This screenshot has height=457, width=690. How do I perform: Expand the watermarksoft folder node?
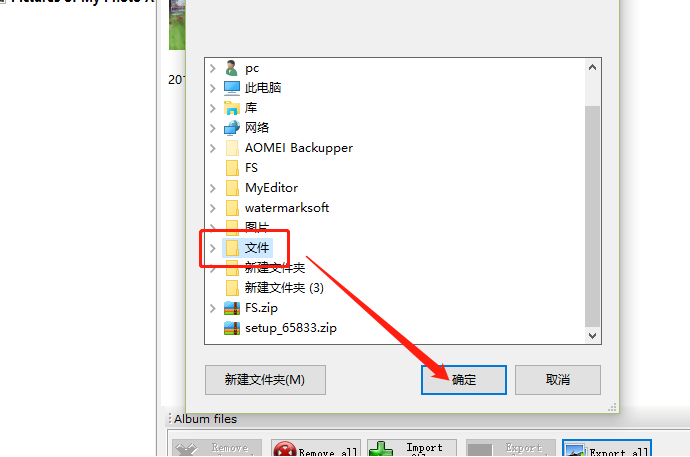click(213, 208)
